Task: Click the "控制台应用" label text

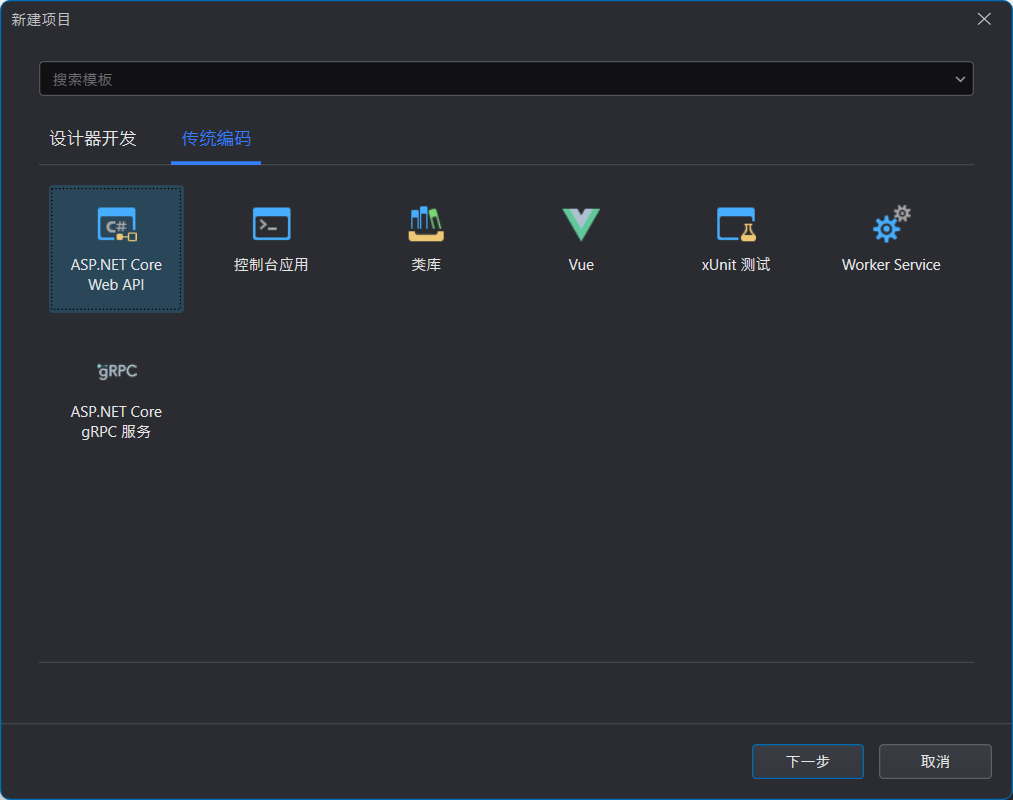Action: (x=271, y=265)
